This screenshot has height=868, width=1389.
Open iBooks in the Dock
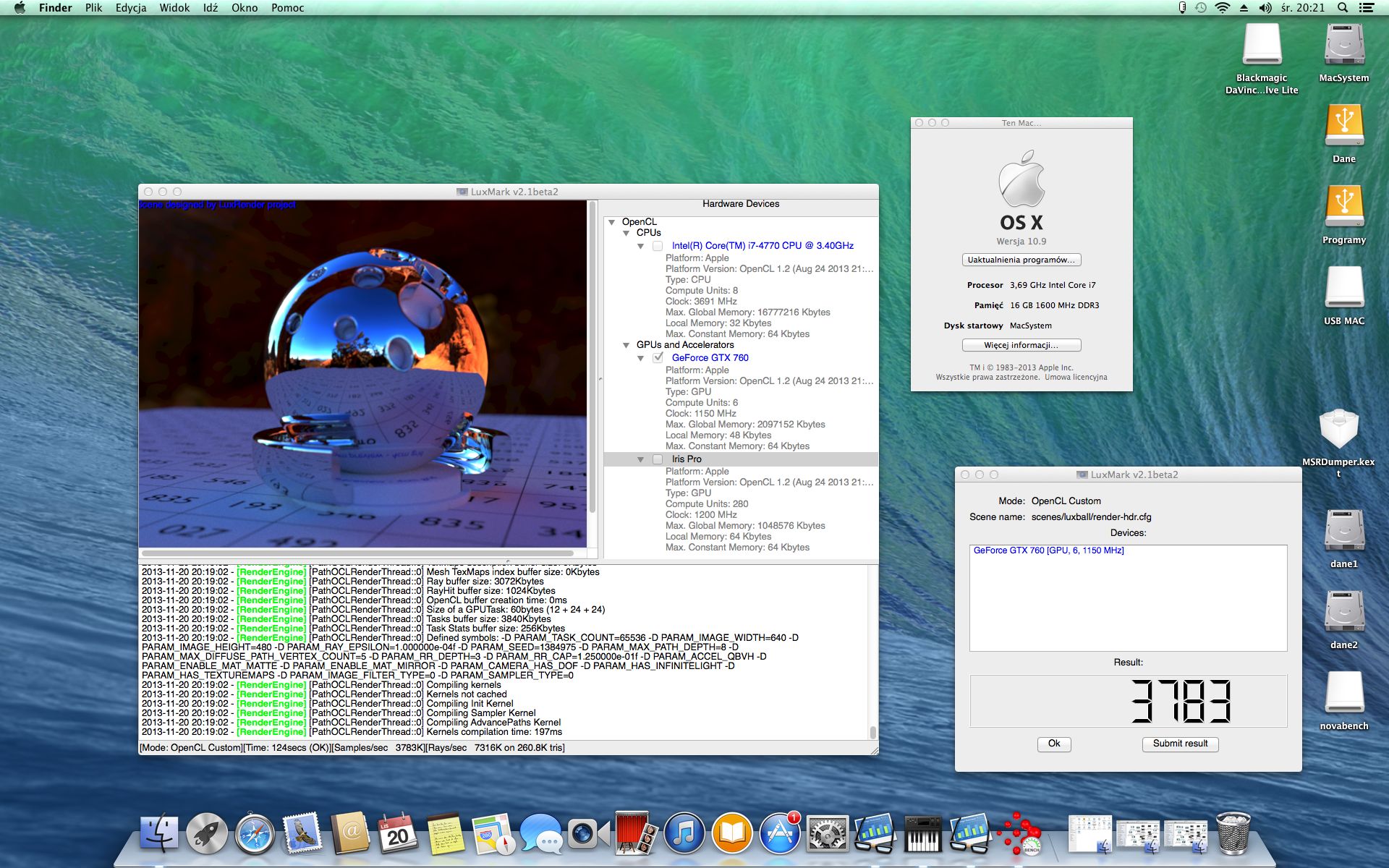[732, 833]
